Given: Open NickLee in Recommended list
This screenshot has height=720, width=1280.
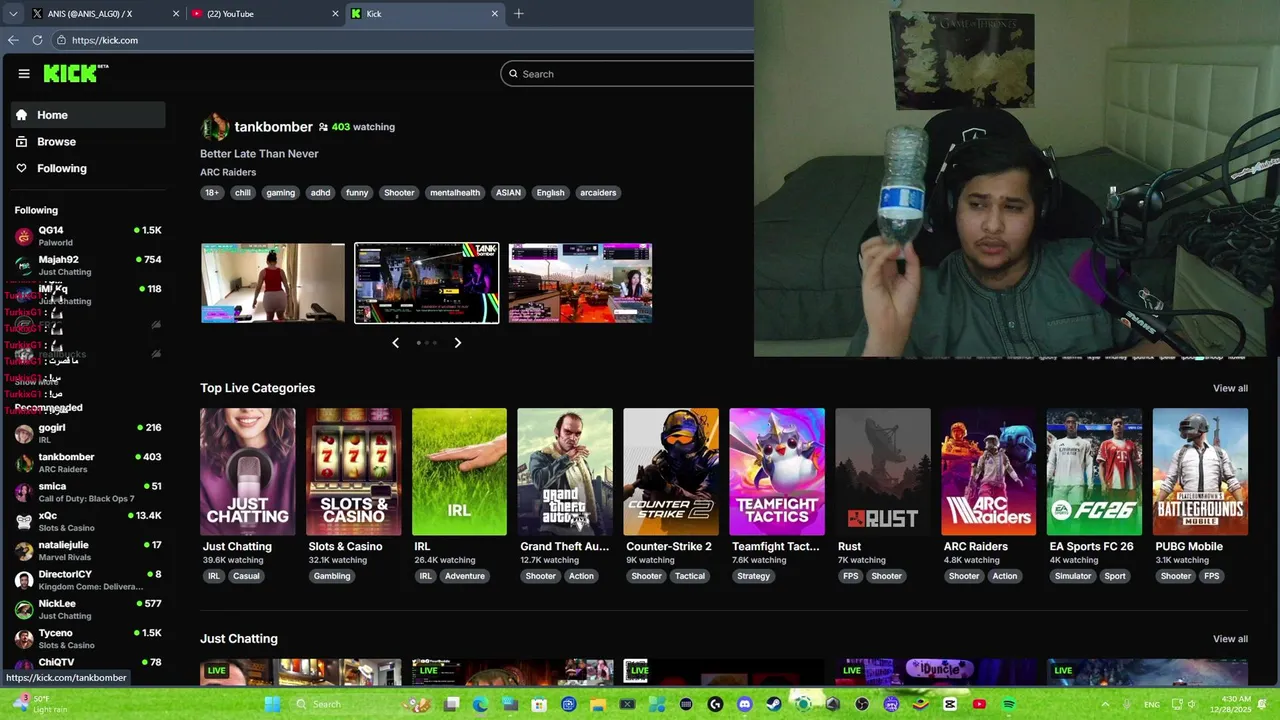Looking at the screenshot, I should 88,609.
